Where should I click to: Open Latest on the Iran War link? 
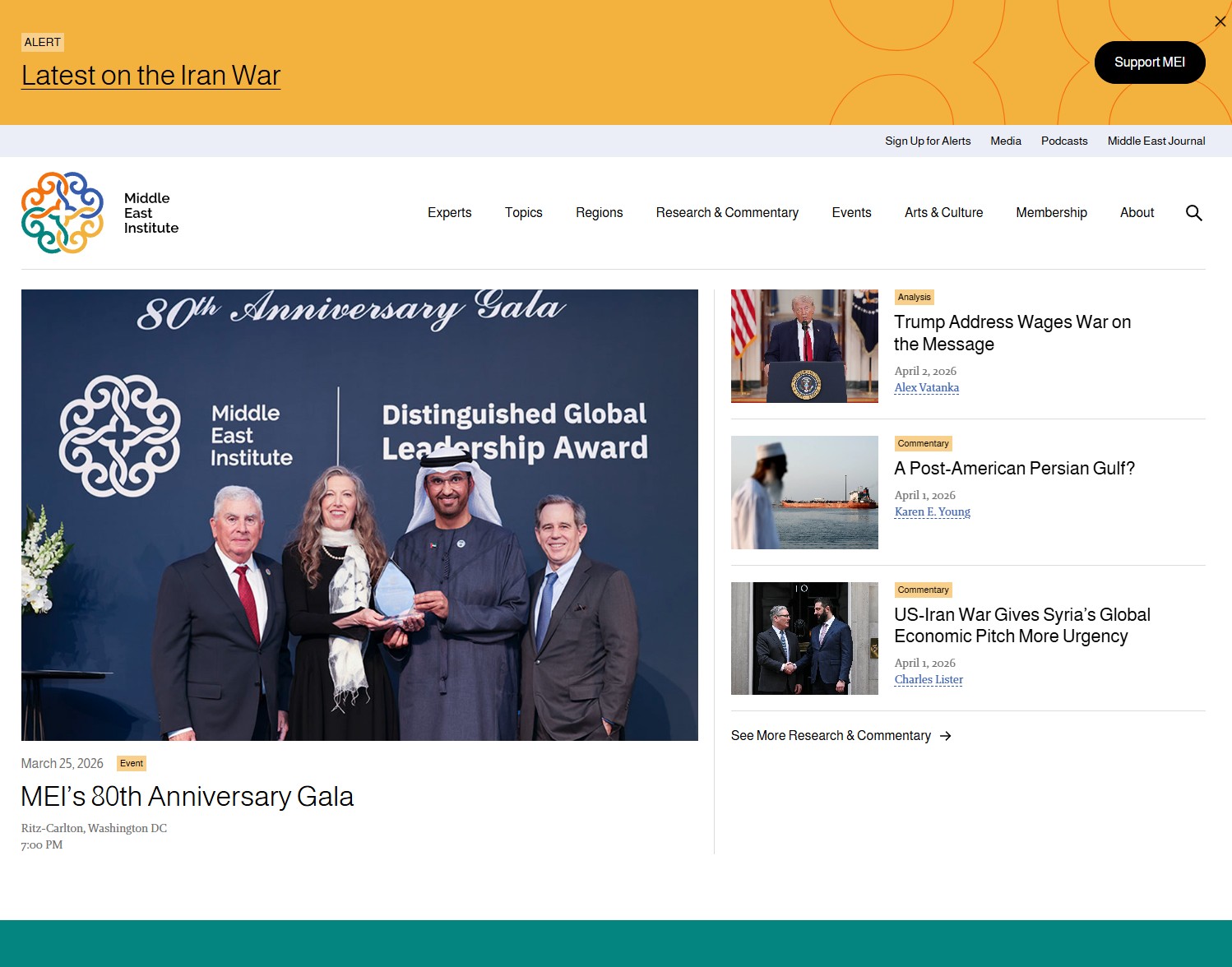tap(151, 76)
